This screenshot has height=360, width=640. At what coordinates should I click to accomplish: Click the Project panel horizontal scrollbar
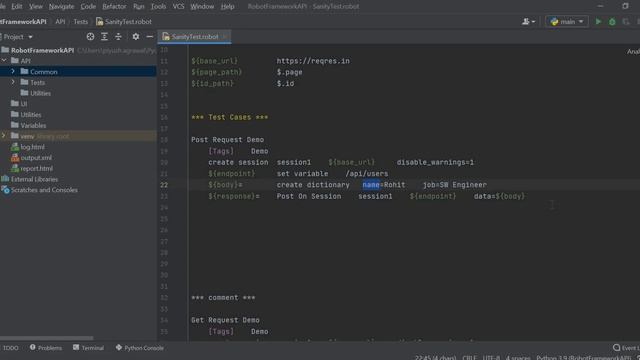tap(47, 338)
